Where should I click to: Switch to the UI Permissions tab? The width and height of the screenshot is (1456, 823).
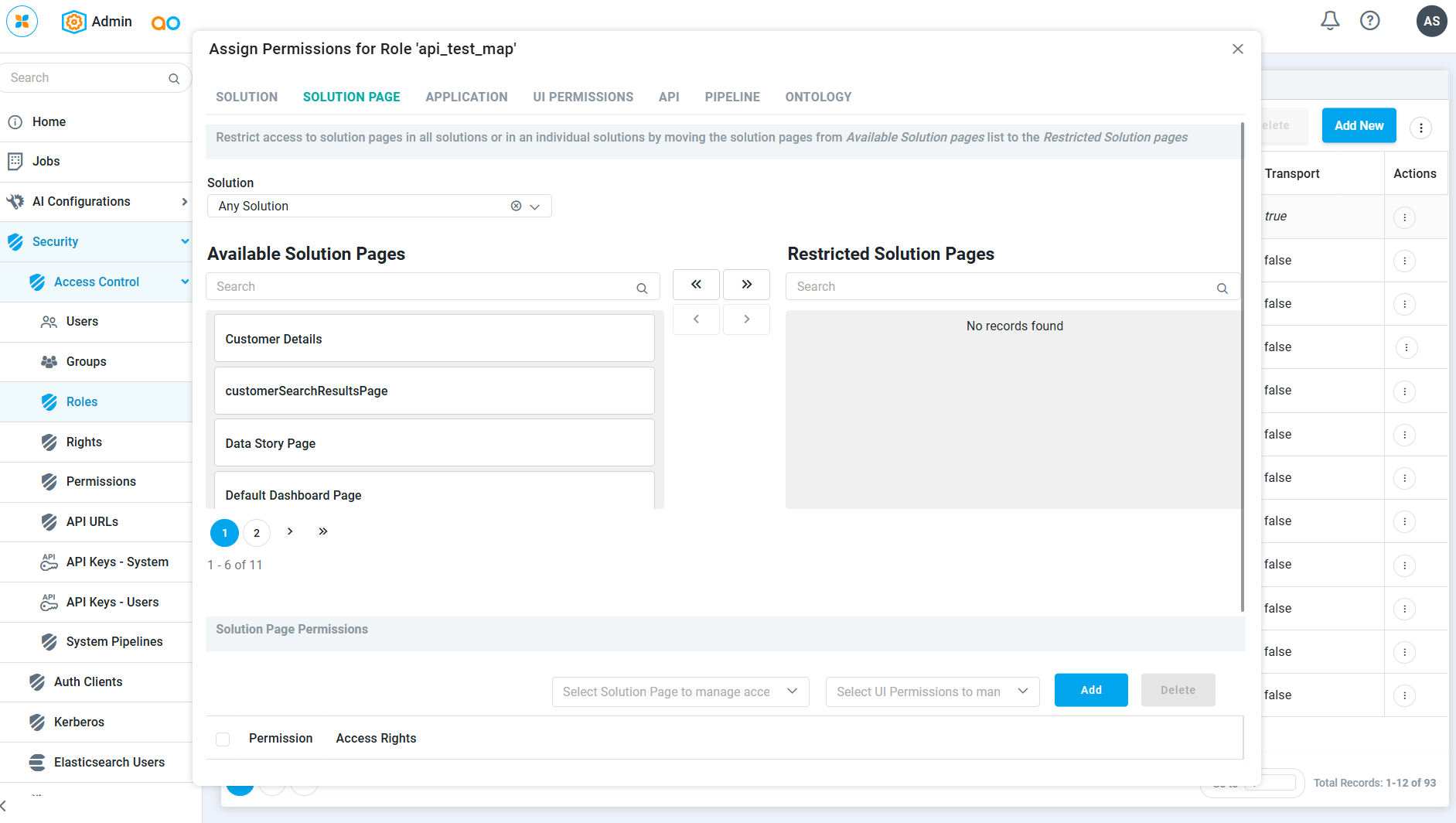pyautogui.click(x=583, y=97)
